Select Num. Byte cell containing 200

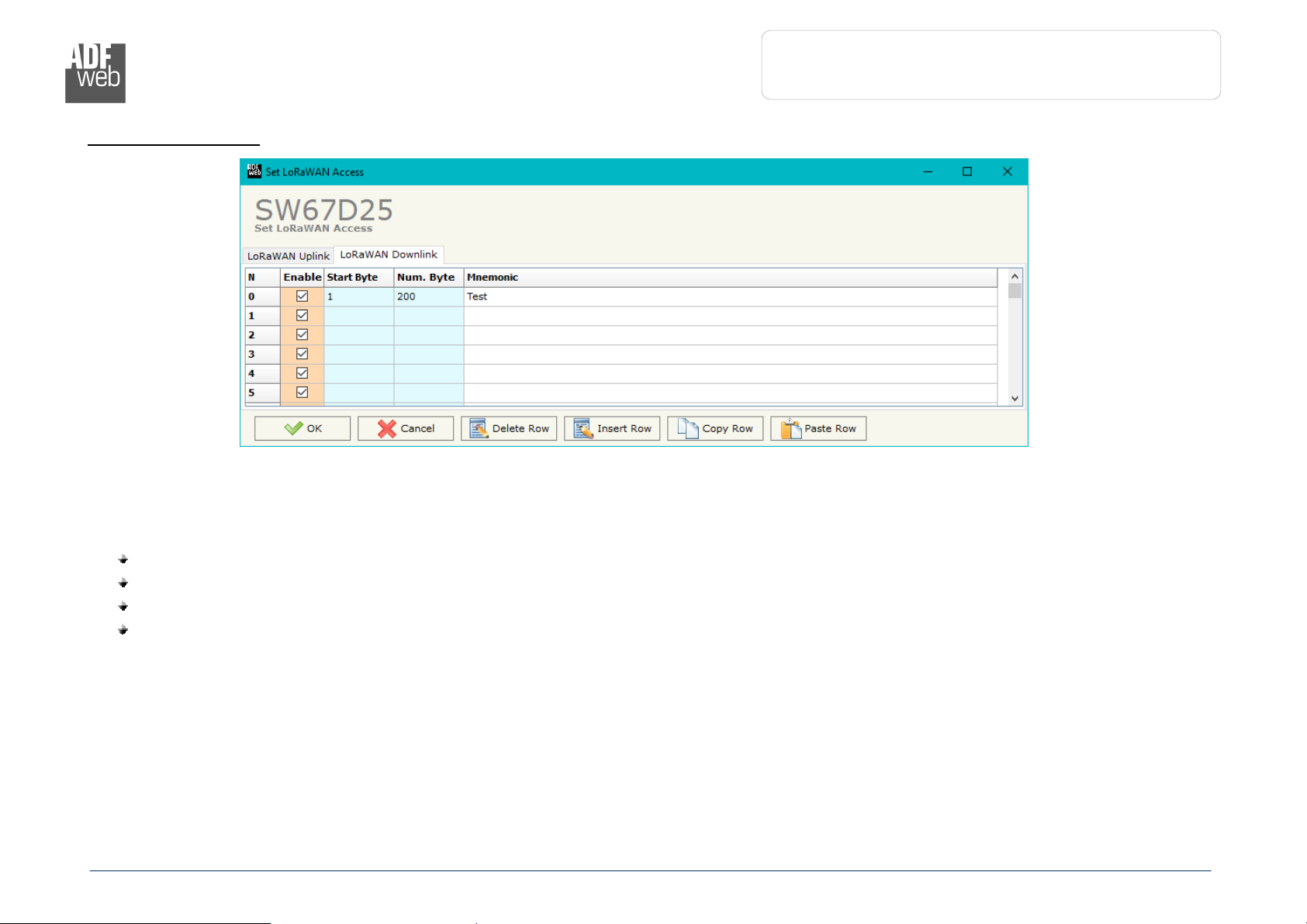click(x=429, y=296)
